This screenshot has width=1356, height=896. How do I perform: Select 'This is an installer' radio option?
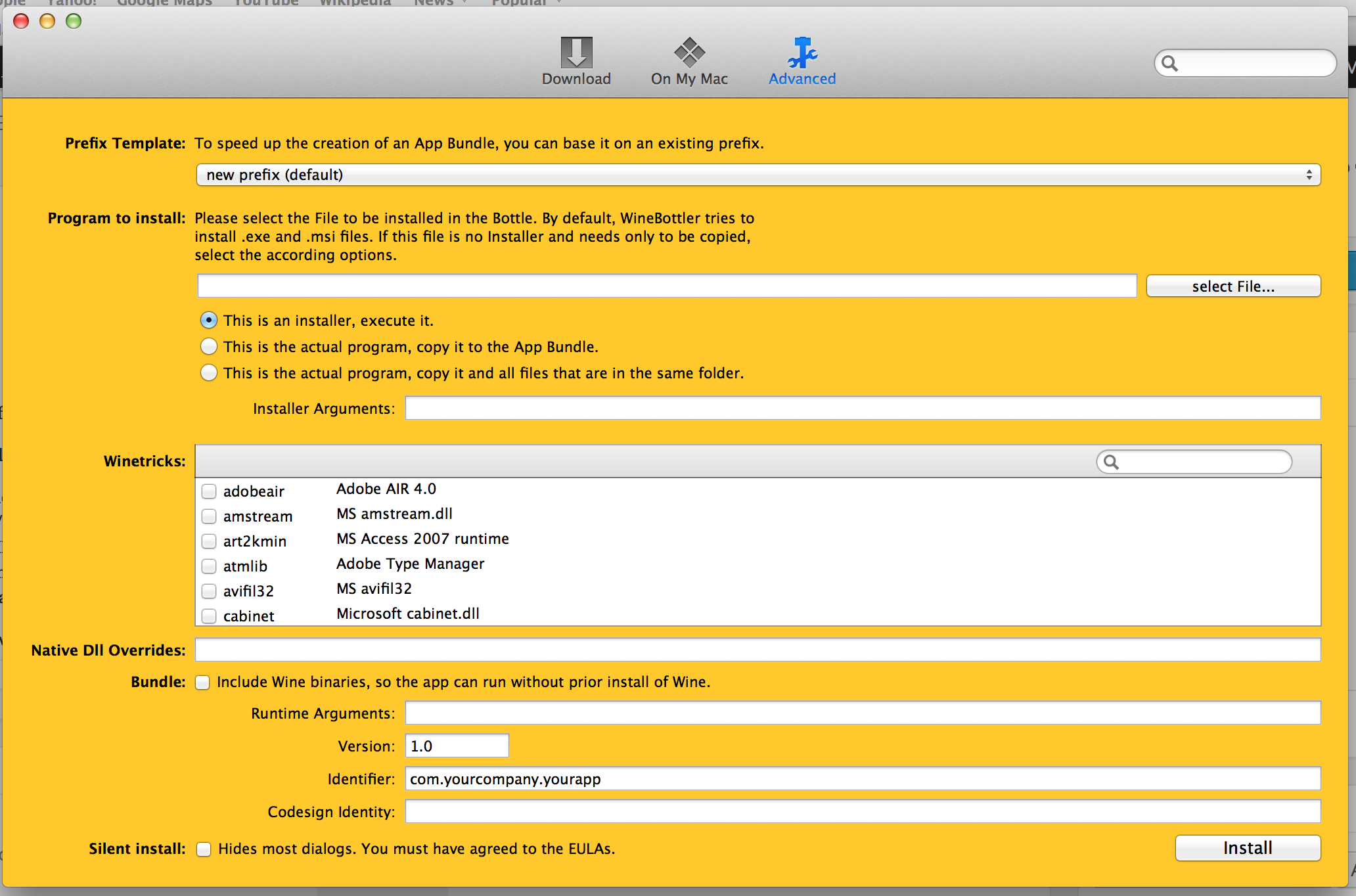pos(209,321)
